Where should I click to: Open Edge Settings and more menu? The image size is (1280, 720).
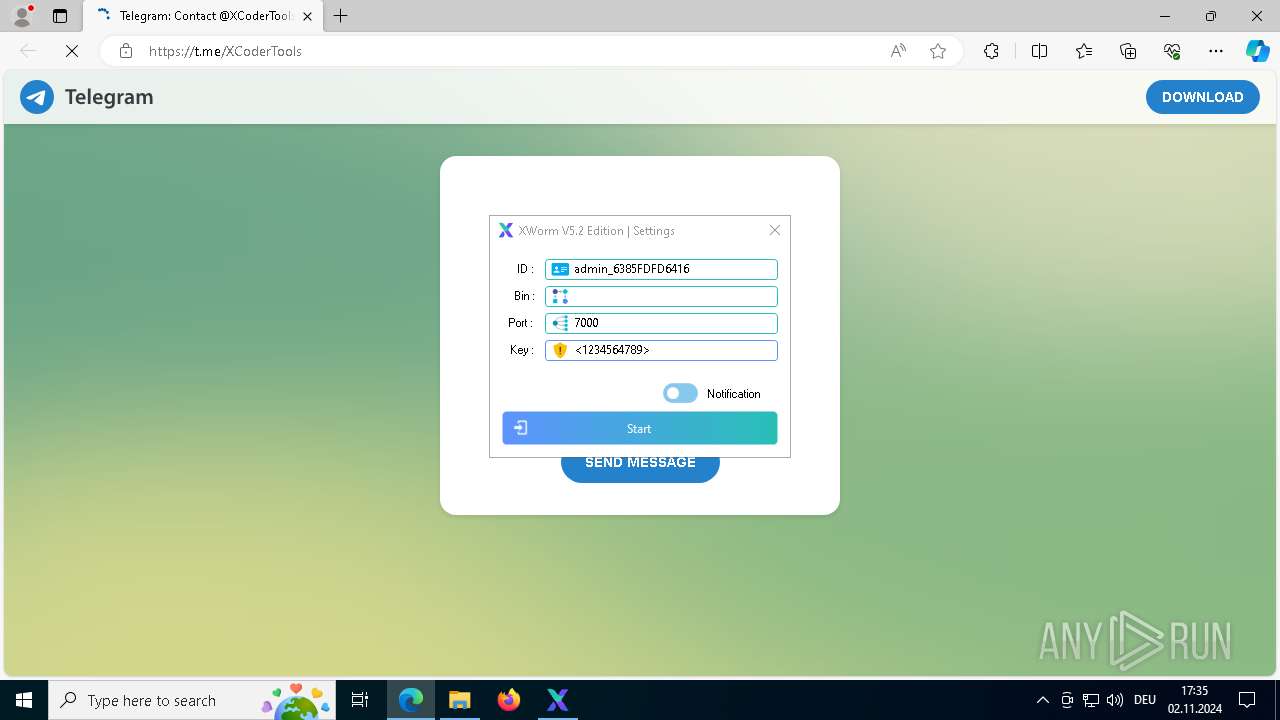click(x=1216, y=51)
